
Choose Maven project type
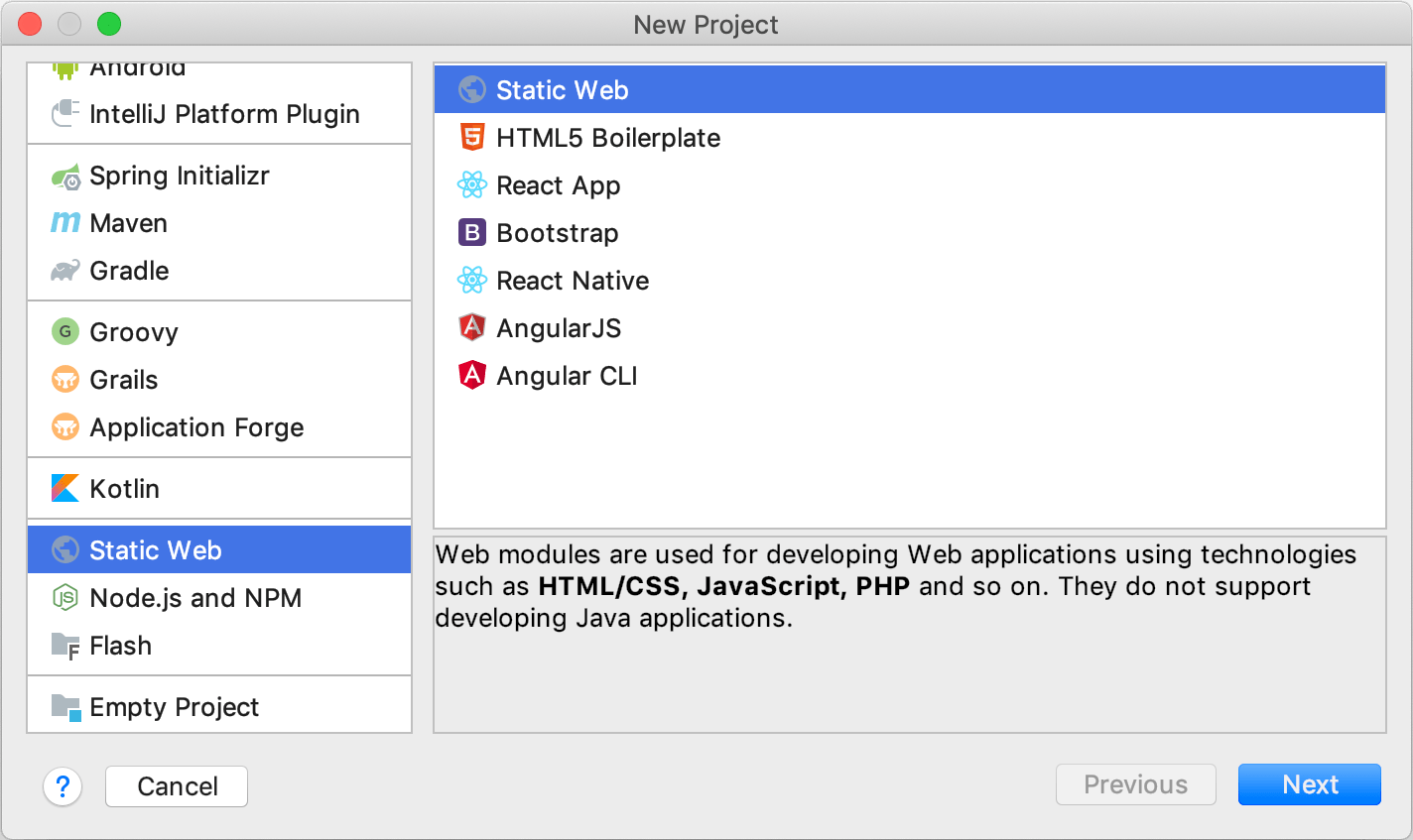(219, 223)
